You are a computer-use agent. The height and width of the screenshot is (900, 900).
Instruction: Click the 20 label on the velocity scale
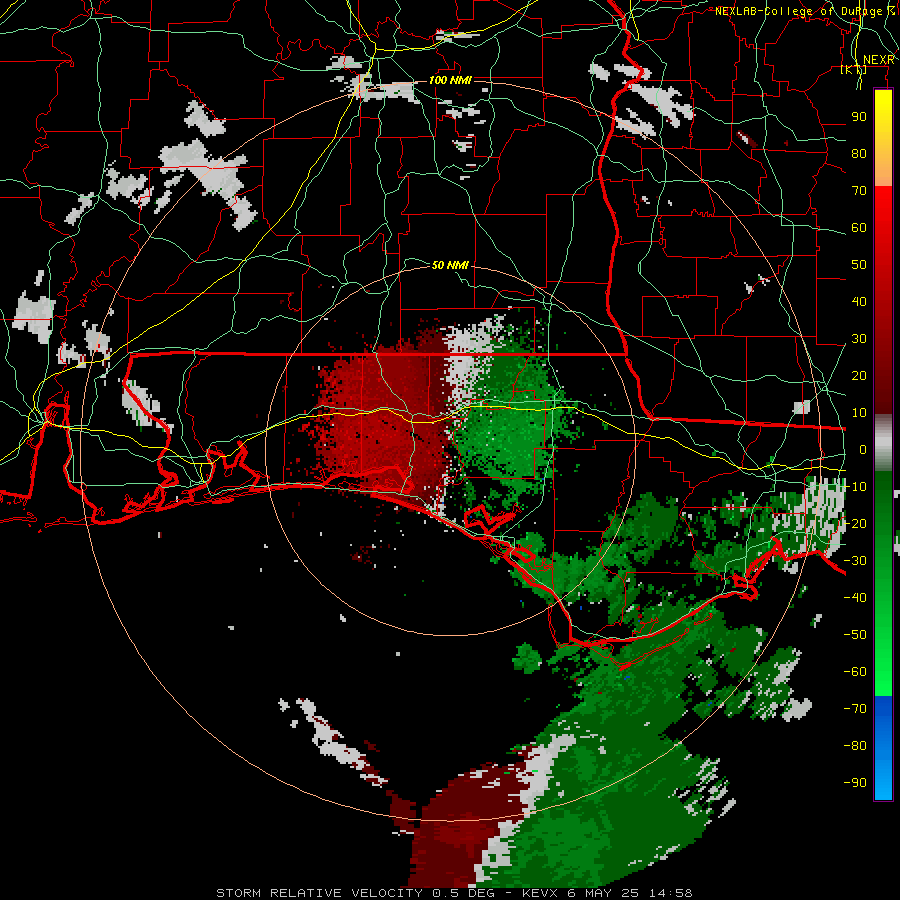859,375
